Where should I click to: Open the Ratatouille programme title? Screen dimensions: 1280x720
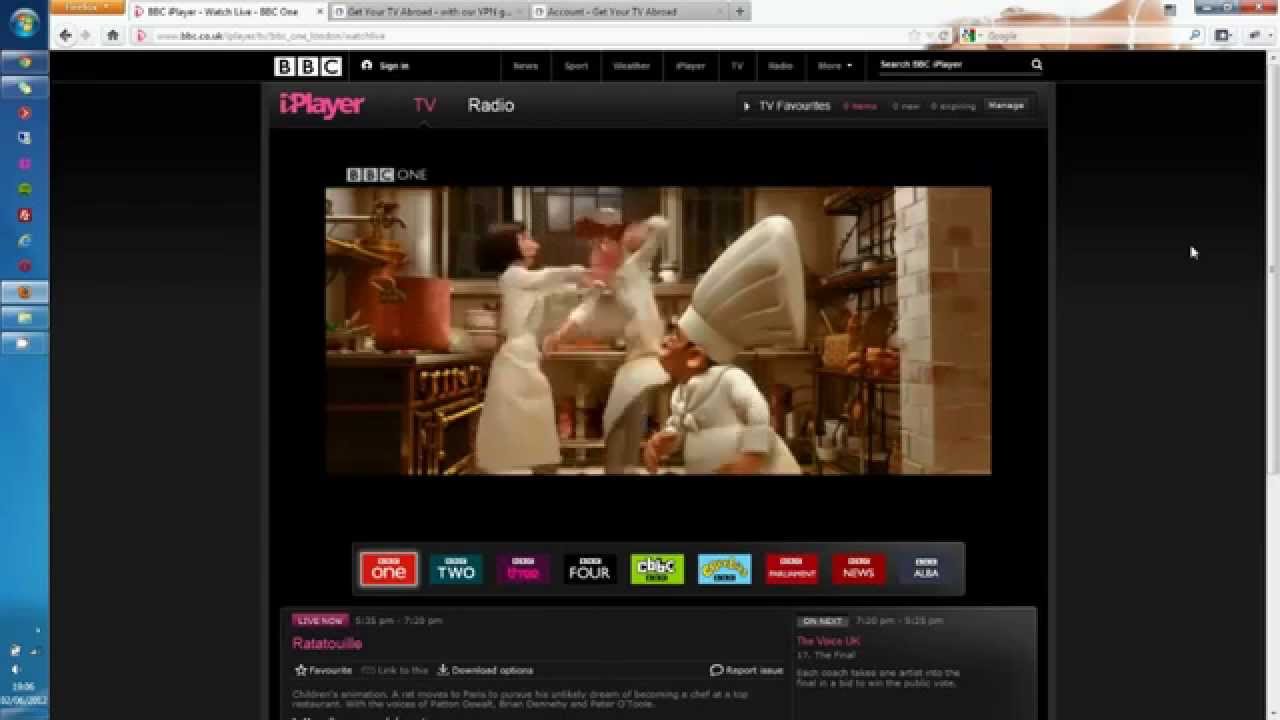(327, 643)
